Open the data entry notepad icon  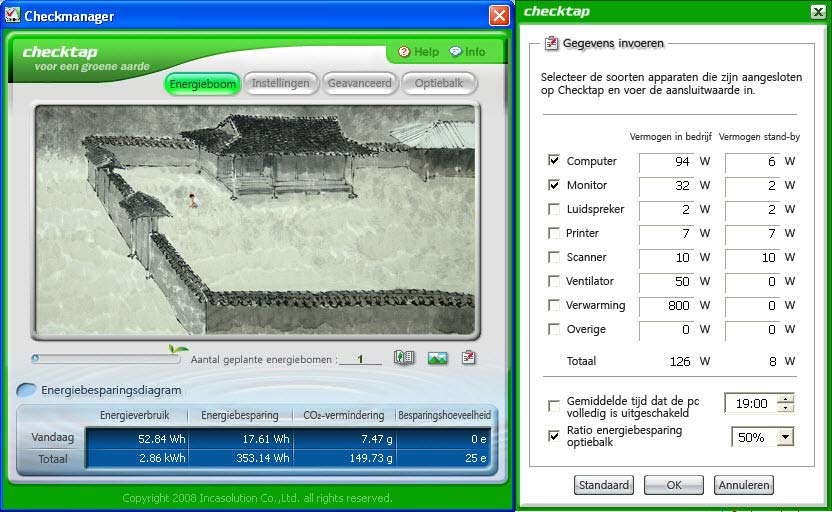pyautogui.click(x=469, y=357)
